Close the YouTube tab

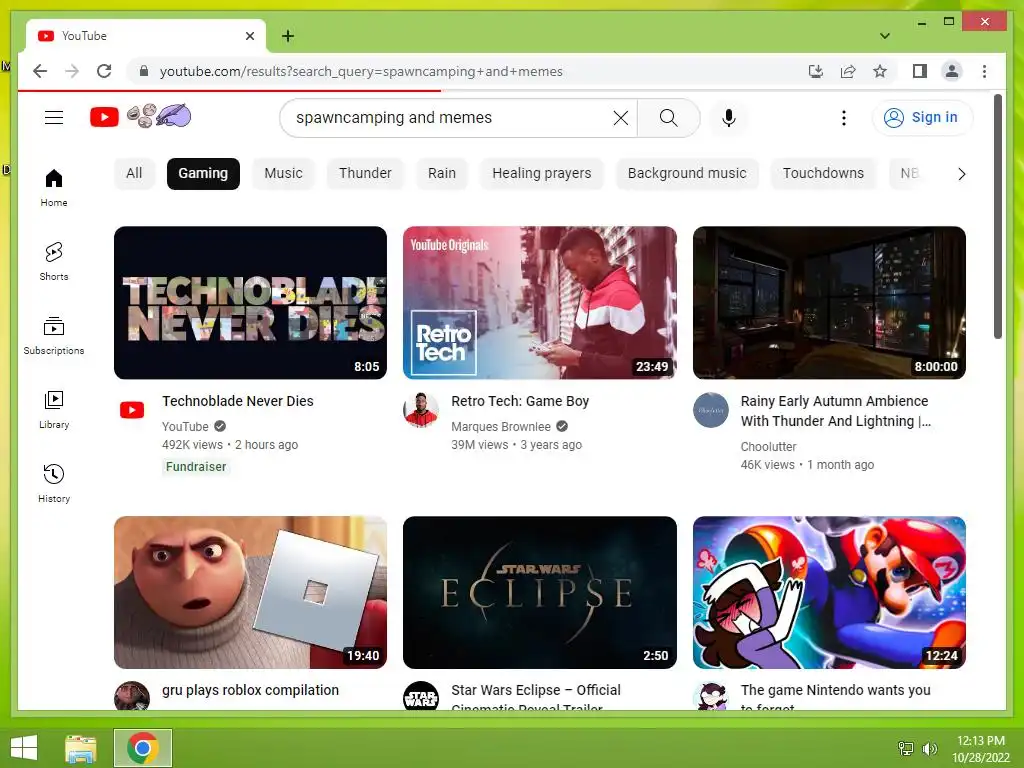point(249,36)
